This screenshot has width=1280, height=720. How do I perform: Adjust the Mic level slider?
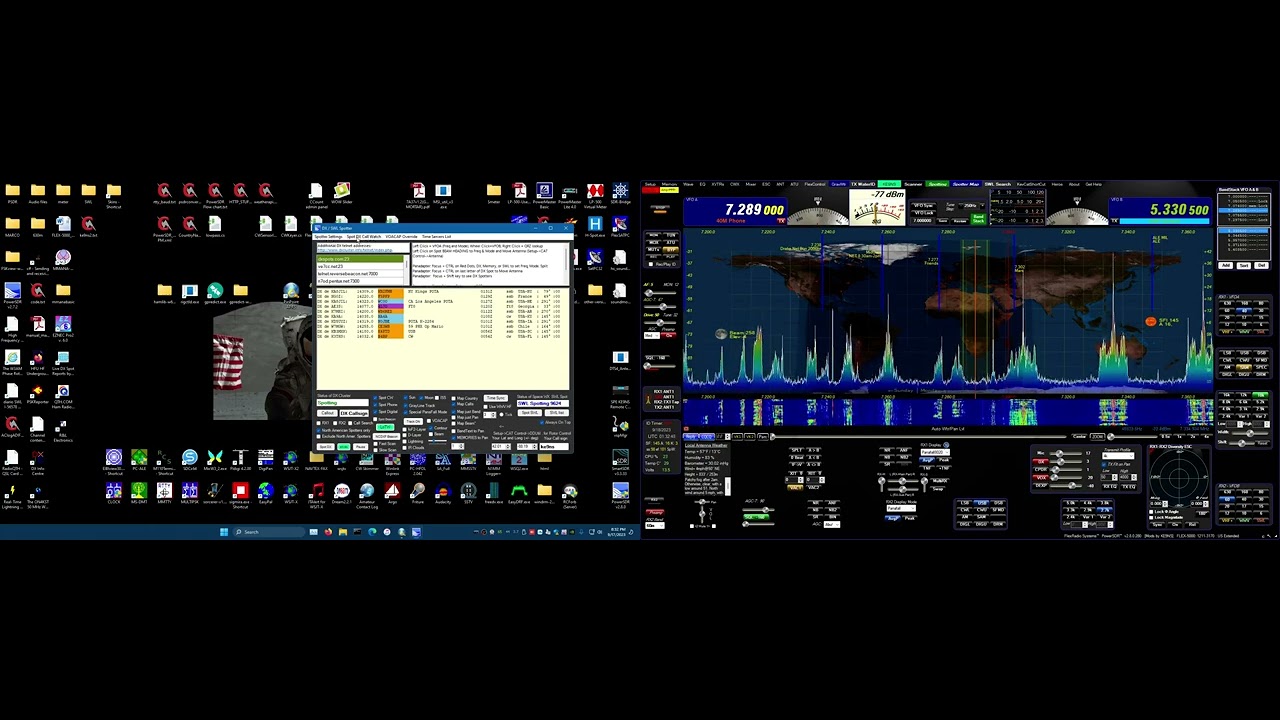coord(1065,453)
